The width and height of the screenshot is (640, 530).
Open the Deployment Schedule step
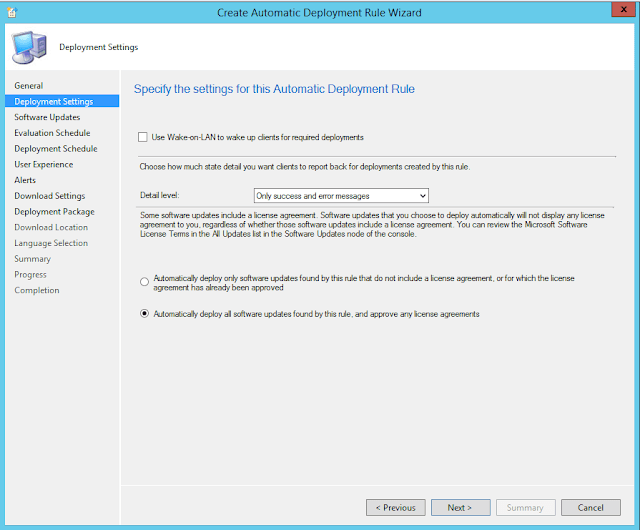[55, 149]
